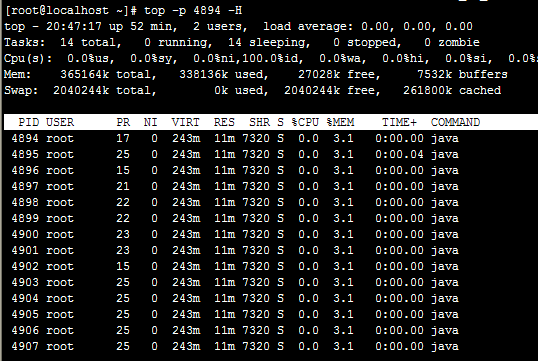
Task: Click PID 4907 in the thread list
Action: 25,347
